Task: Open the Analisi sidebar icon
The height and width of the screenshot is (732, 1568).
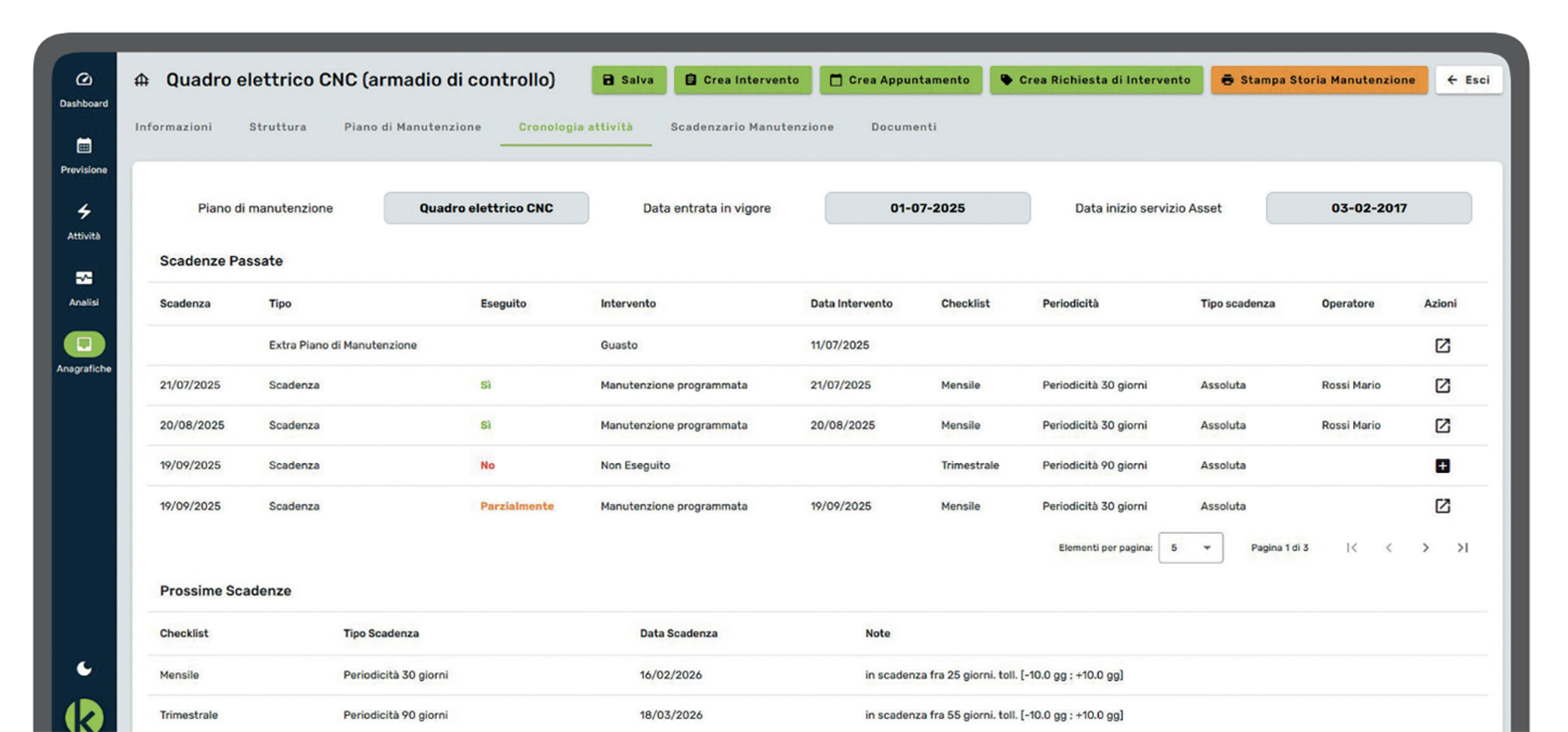Action: click(x=84, y=278)
